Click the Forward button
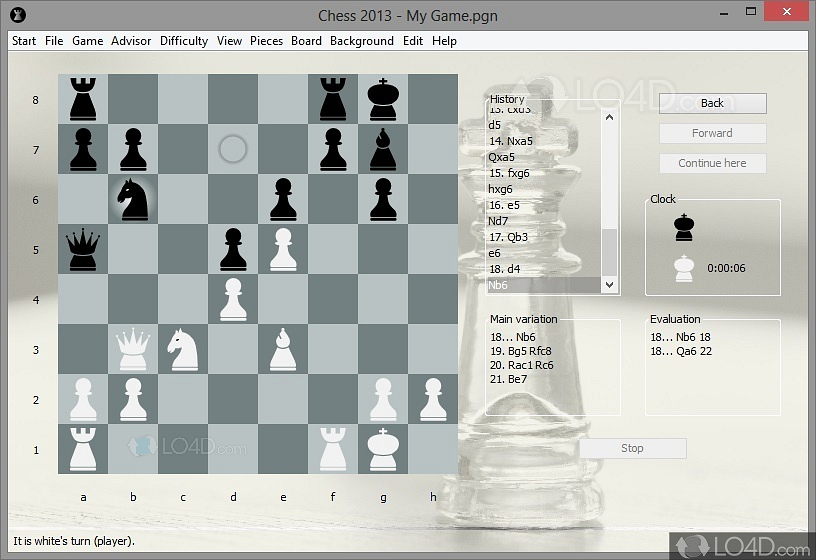 [712, 133]
